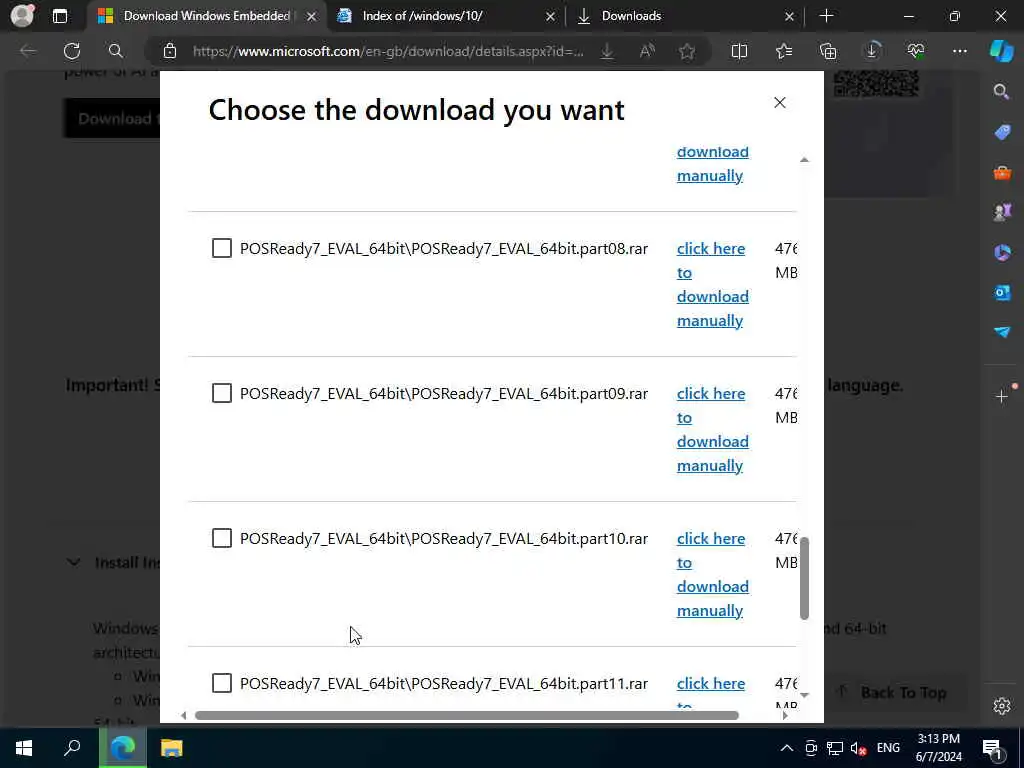Add a new sidebar app with plus
The image size is (1024, 768).
(1002, 396)
